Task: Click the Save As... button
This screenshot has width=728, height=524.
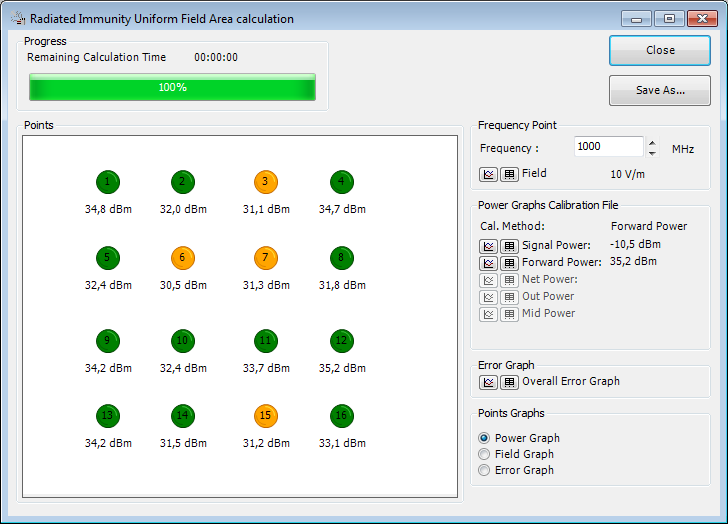Action: [x=660, y=90]
